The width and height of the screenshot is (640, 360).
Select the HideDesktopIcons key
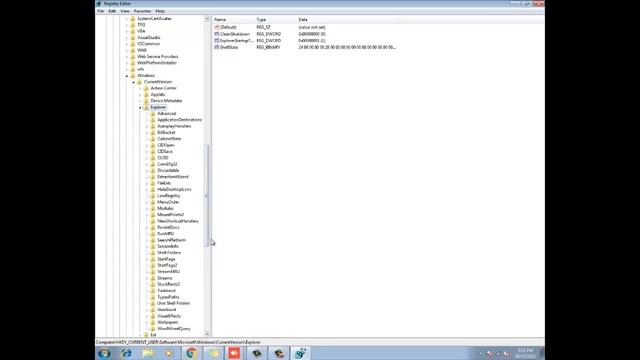[174, 189]
